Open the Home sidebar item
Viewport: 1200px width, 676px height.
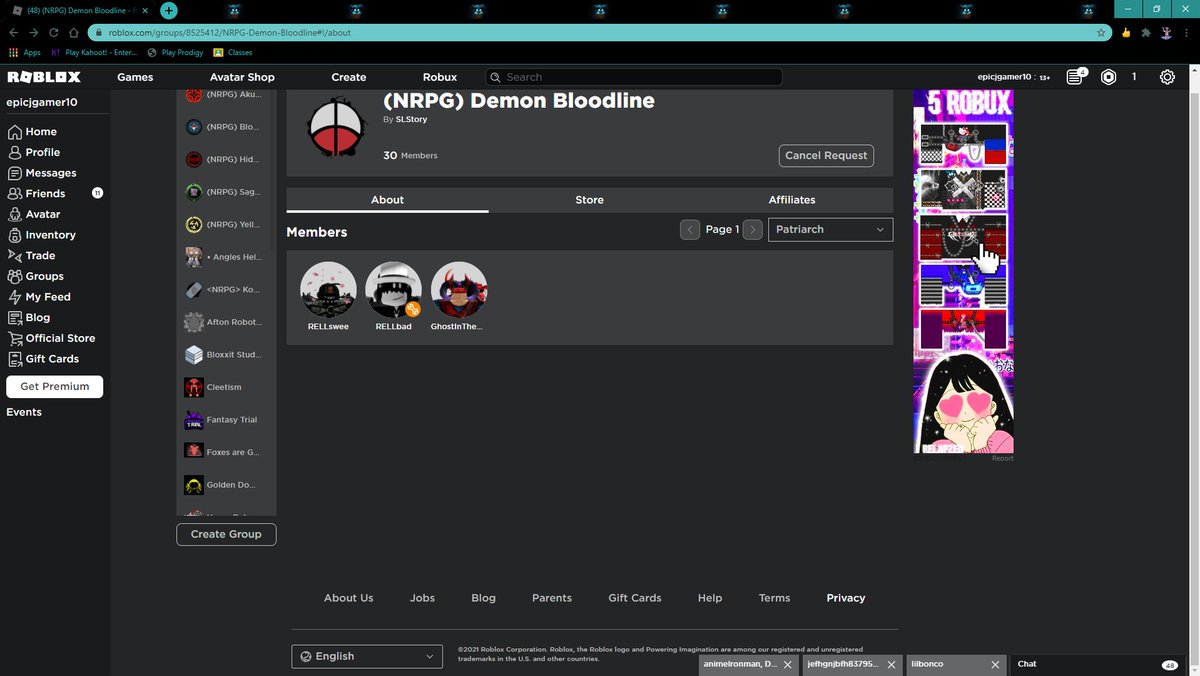click(32, 132)
